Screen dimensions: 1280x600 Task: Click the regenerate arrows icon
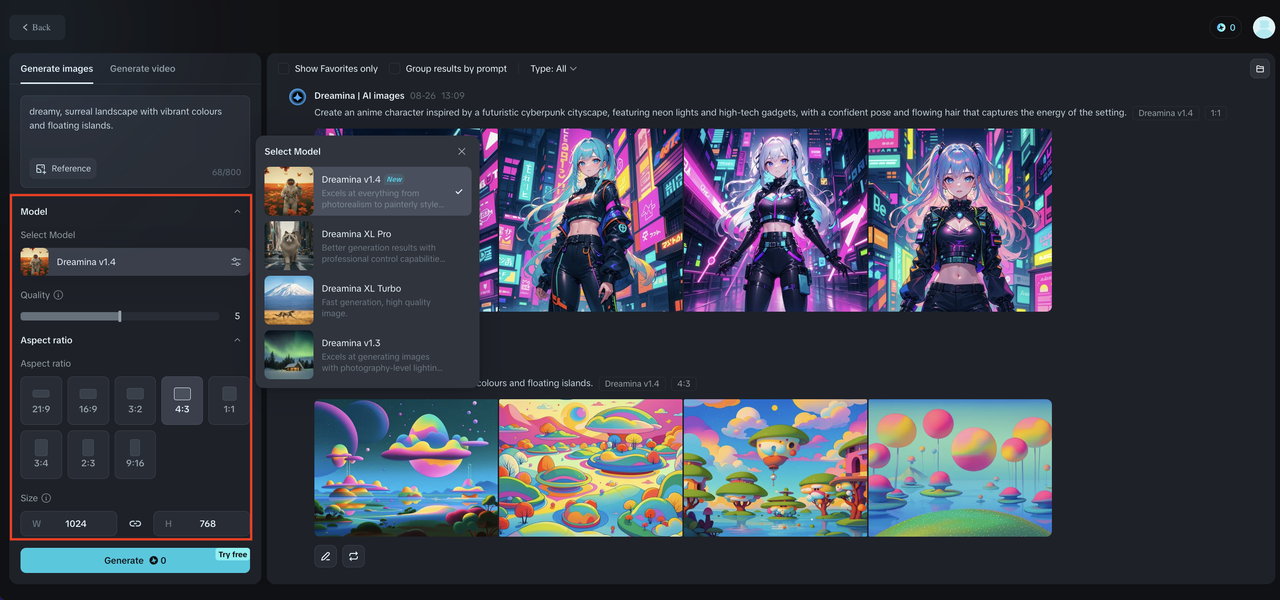pos(353,555)
